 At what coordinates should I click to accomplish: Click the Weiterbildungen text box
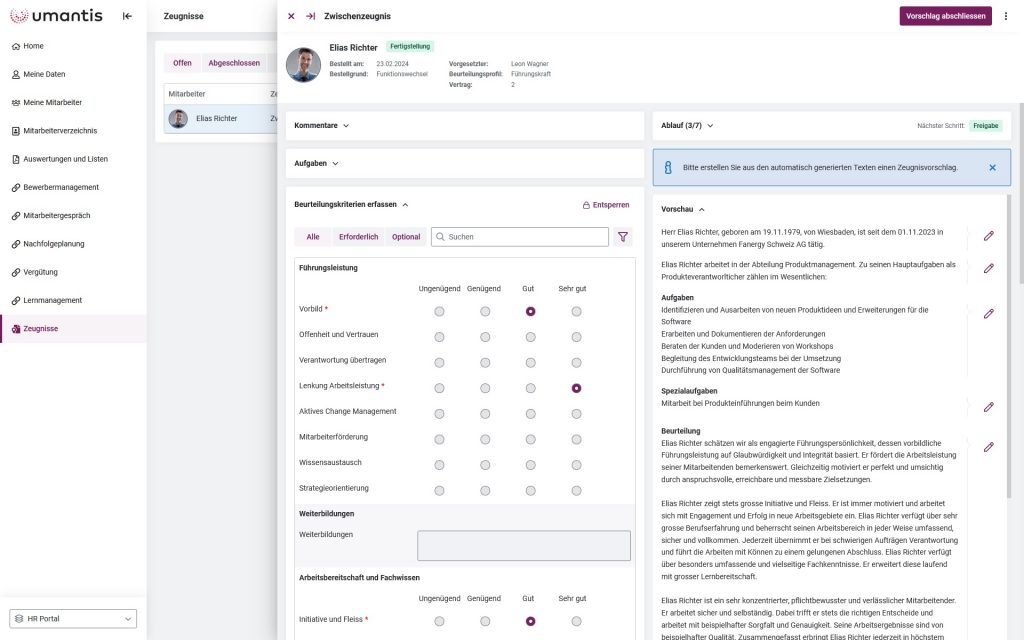tap(523, 545)
